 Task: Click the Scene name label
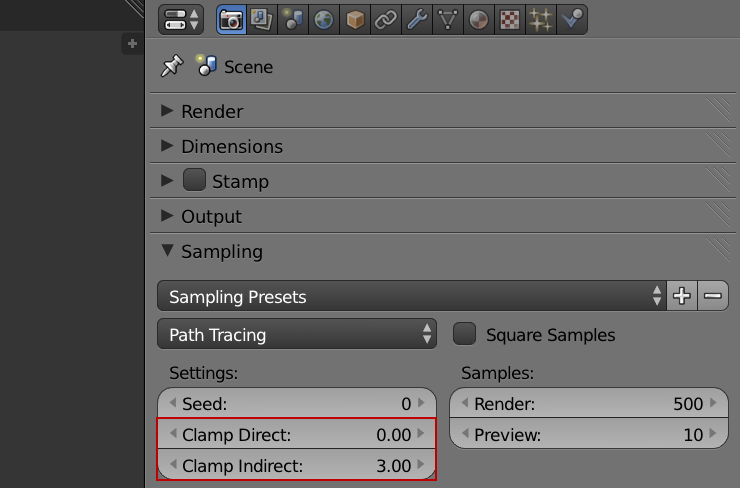(248, 67)
